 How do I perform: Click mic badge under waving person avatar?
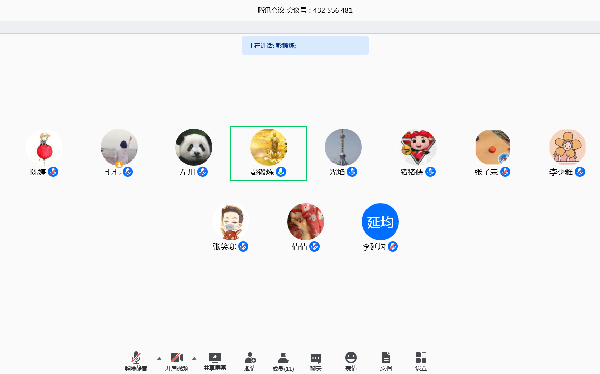128,172
